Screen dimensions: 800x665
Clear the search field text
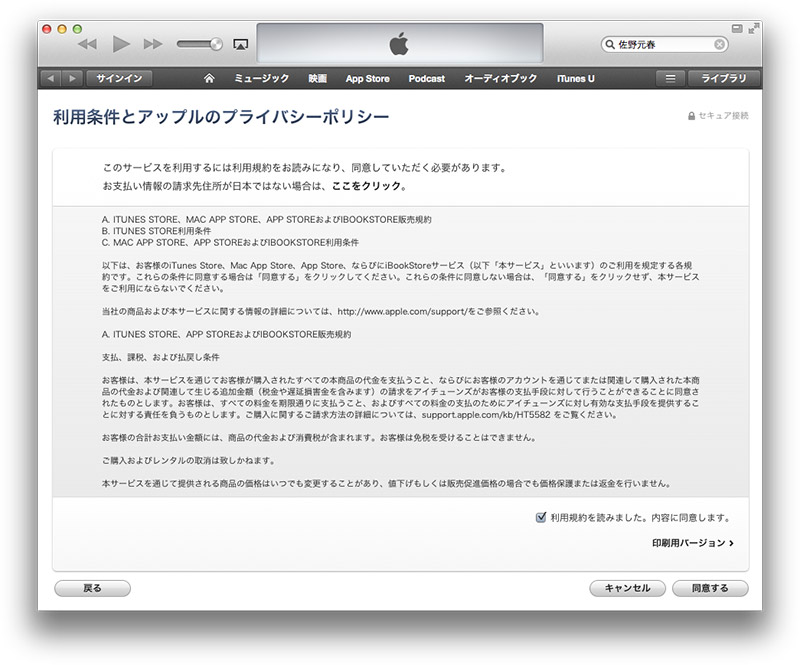coord(719,45)
